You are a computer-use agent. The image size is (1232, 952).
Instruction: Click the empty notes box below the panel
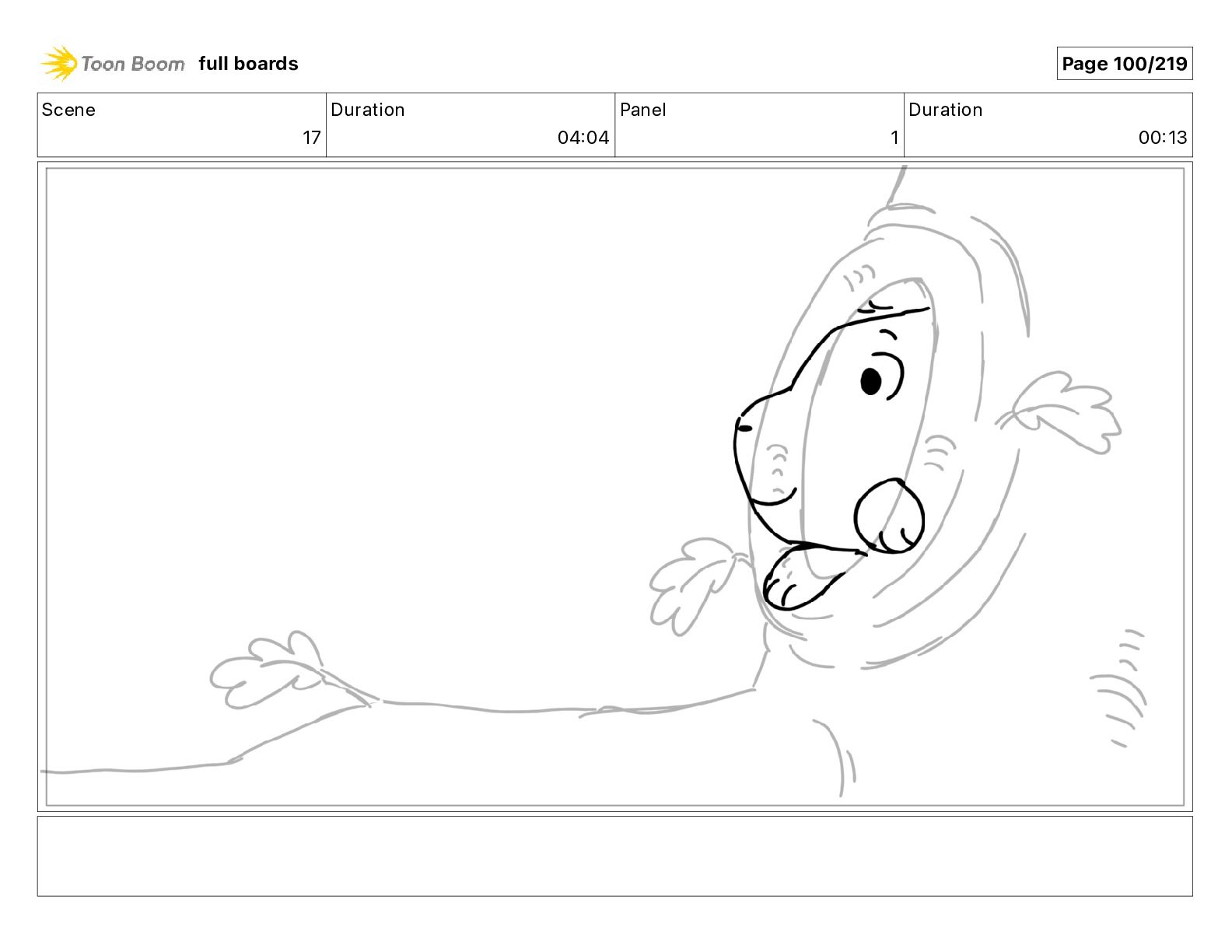click(614, 856)
